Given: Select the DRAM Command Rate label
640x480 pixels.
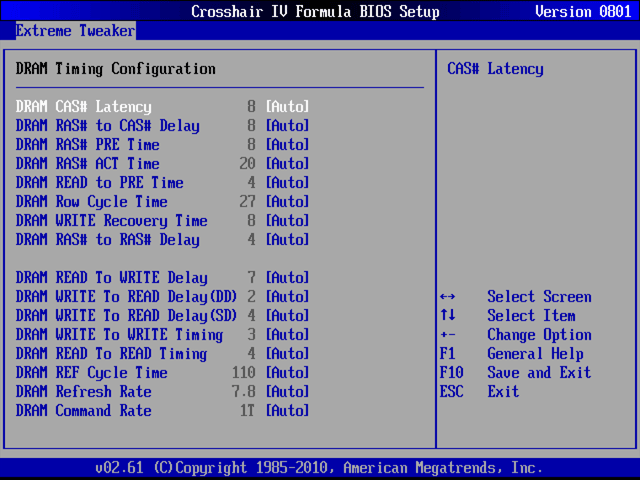Looking at the screenshot, I should click(x=84, y=410).
